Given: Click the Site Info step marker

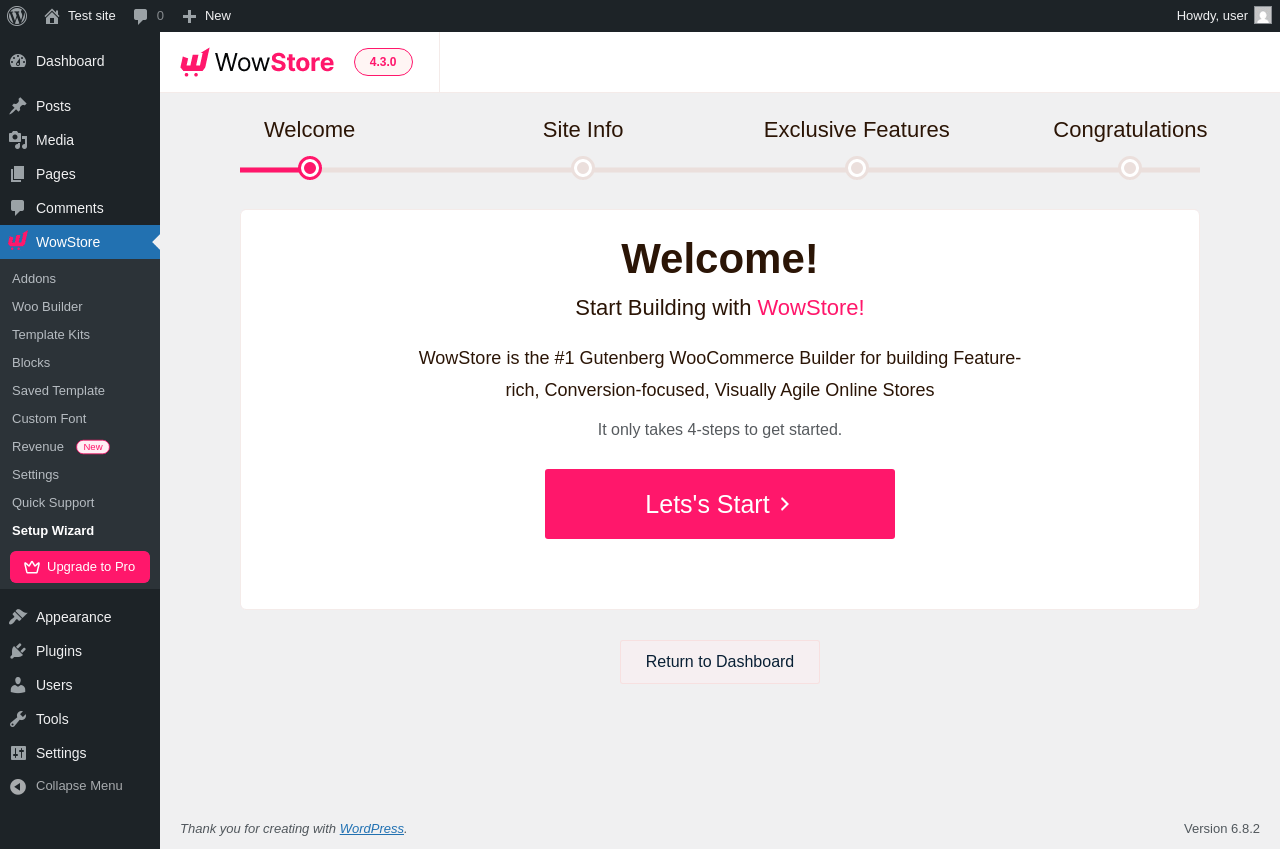Looking at the screenshot, I should click(583, 168).
